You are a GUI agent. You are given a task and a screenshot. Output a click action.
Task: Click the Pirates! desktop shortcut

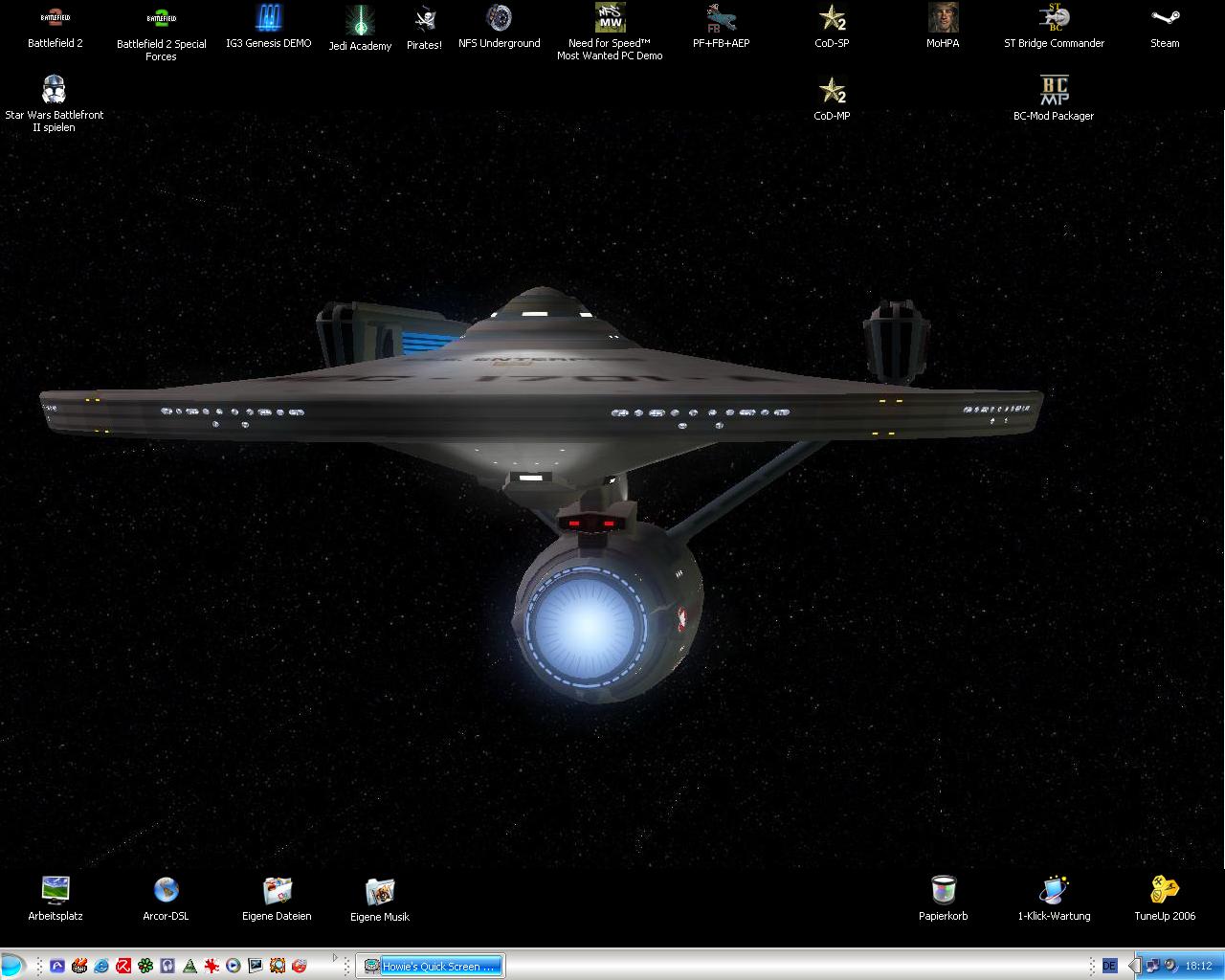click(x=424, y=29)
